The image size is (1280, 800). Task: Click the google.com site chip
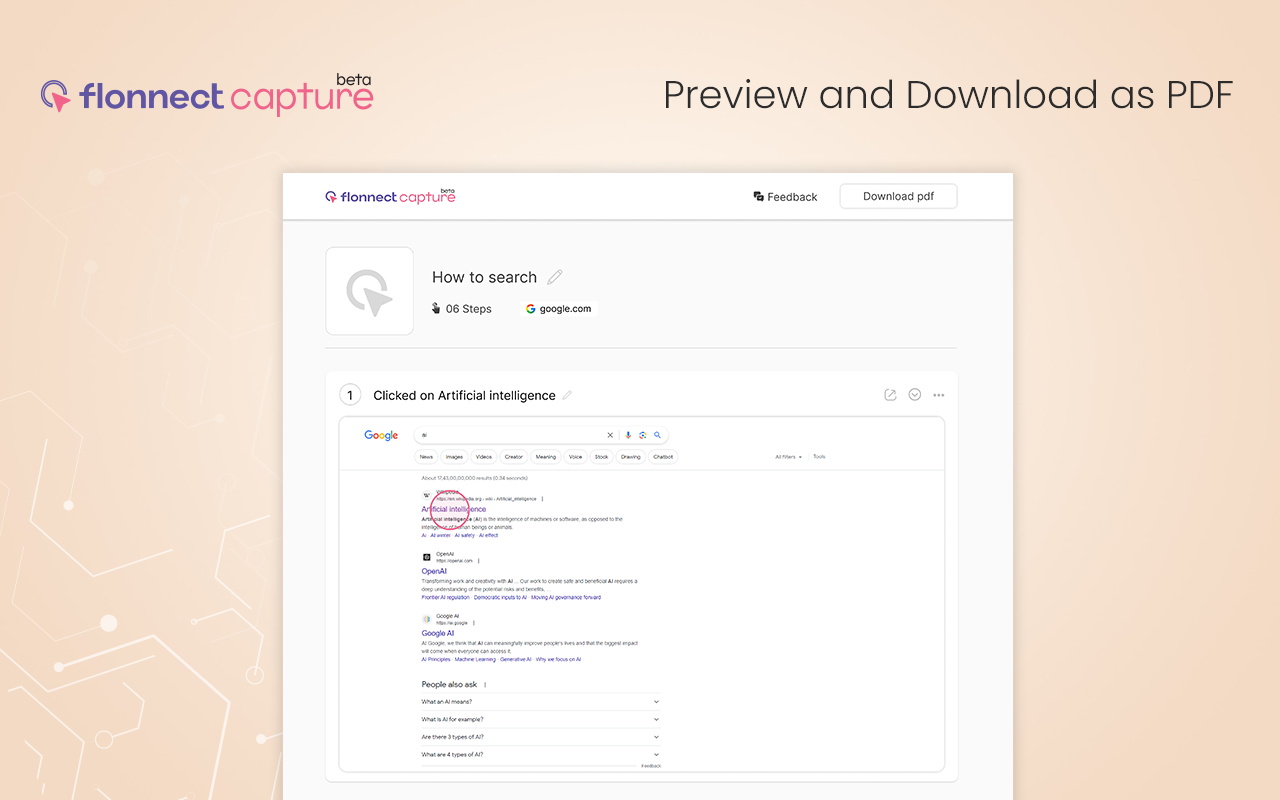tap(558, 309)
